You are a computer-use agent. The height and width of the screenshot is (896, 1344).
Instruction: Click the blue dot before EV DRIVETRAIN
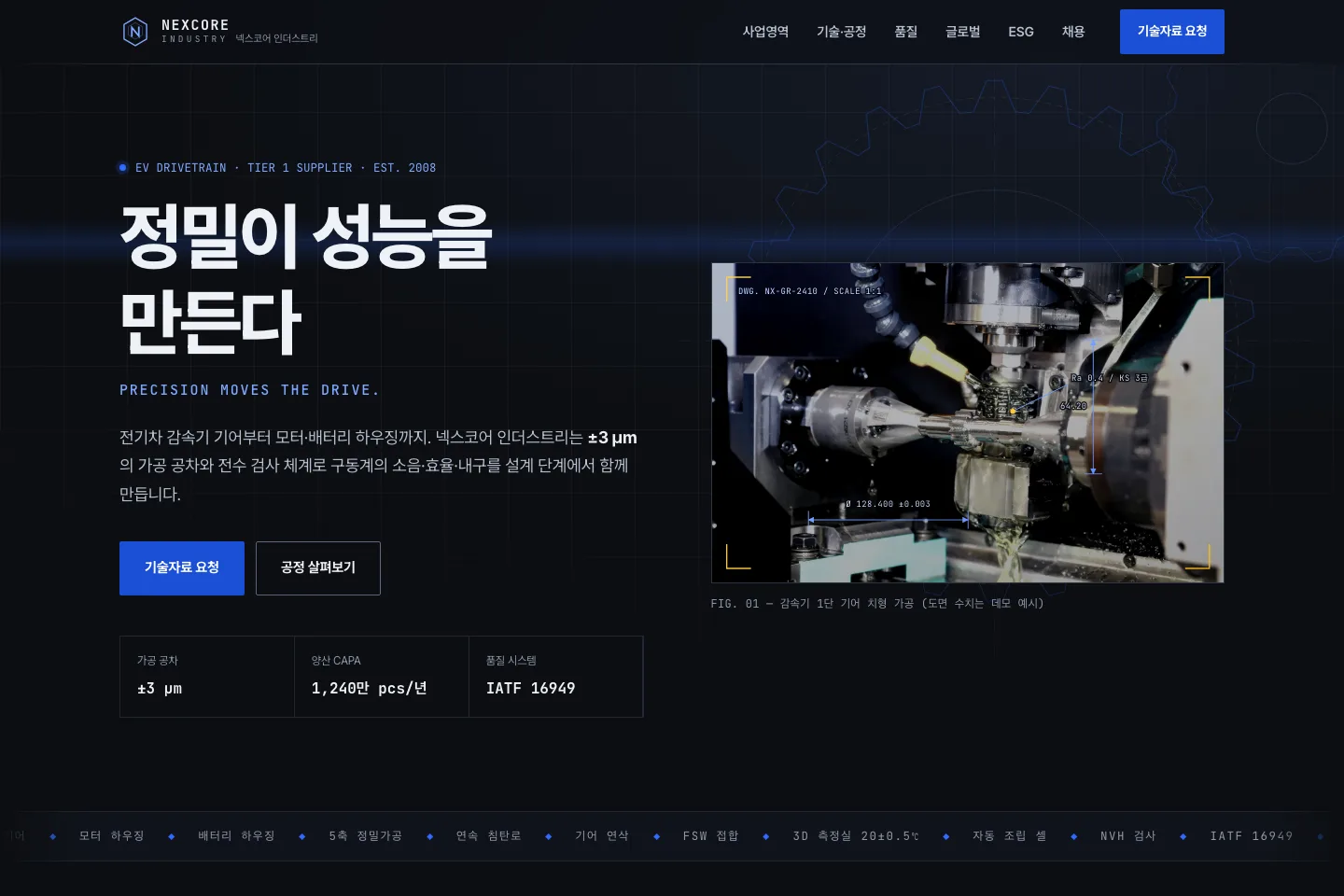coord(123,168)
